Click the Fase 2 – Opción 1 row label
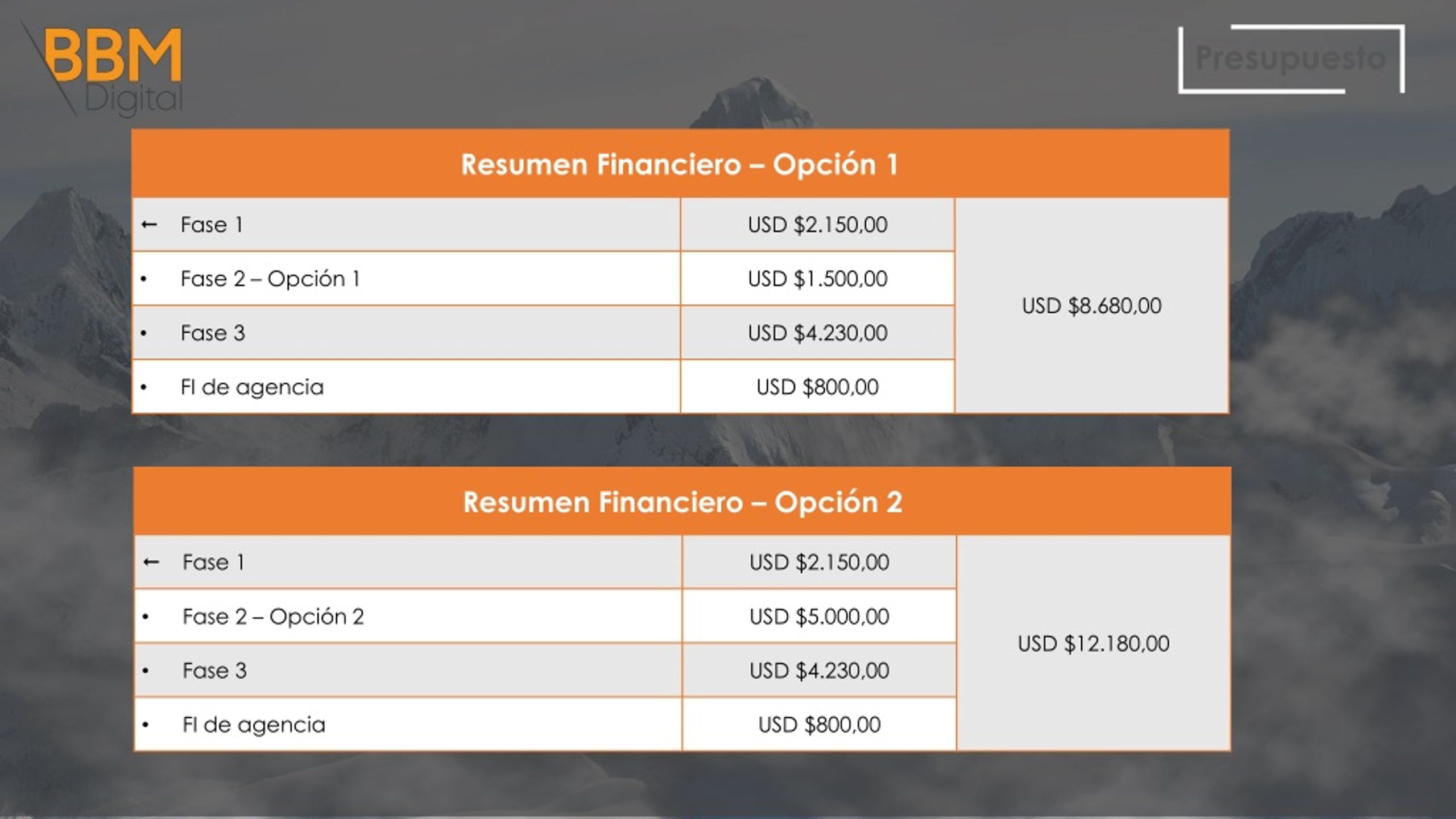Viewport: 1456px width, 819px height. click(270, 279)
